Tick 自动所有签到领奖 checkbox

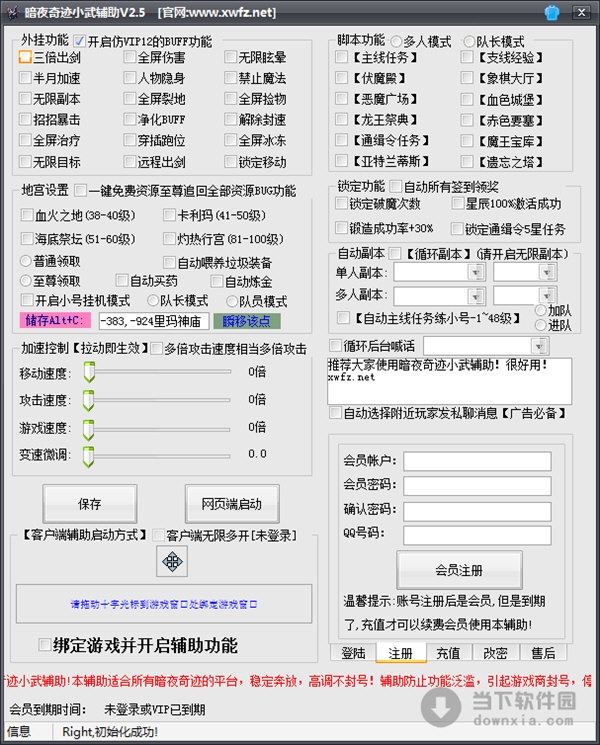tap(395, 186)
